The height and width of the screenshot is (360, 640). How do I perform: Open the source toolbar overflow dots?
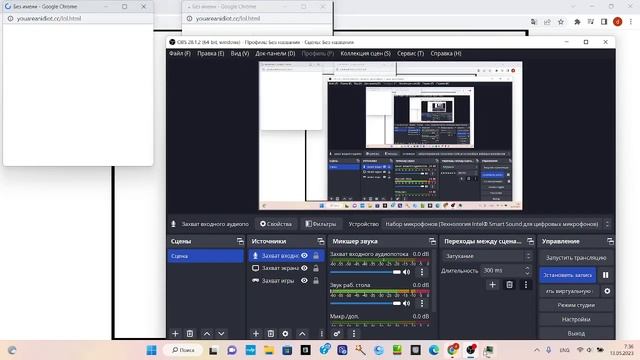(607, 224)
